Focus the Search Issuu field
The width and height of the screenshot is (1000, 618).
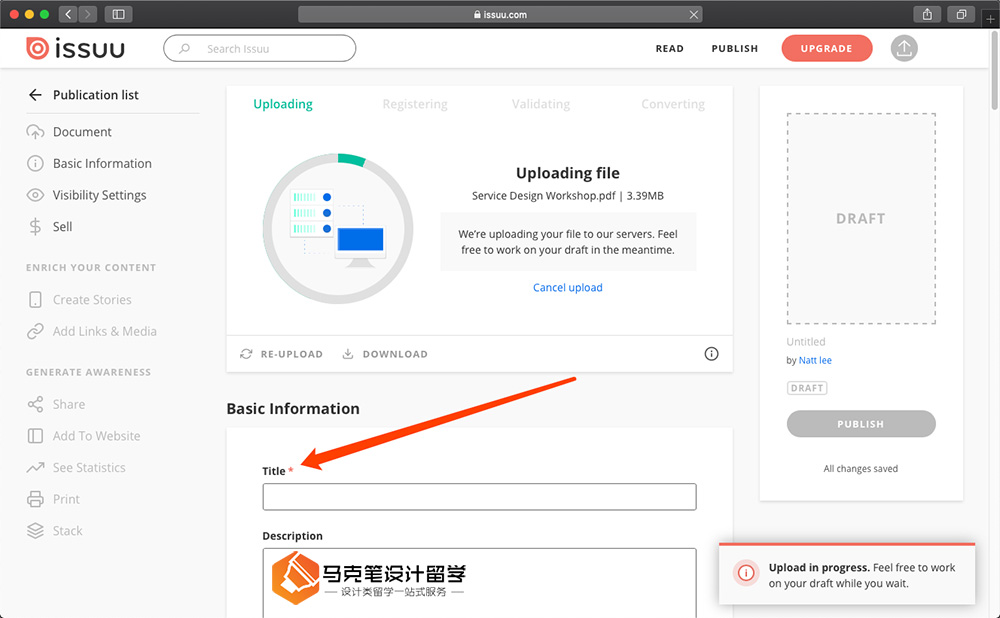tap(260, 48)
